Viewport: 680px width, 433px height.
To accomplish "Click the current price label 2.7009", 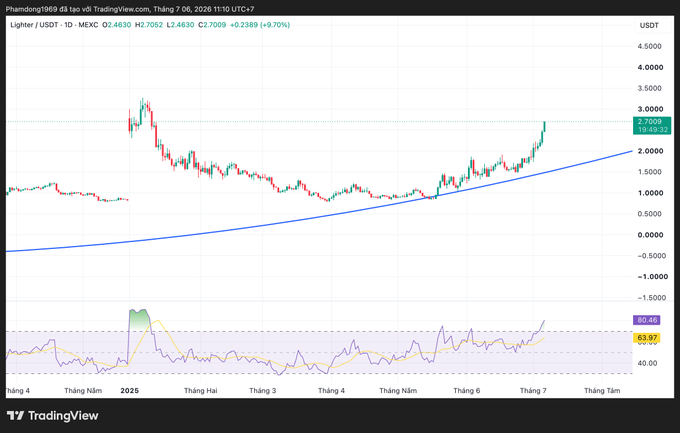I will tap(651, 125).
